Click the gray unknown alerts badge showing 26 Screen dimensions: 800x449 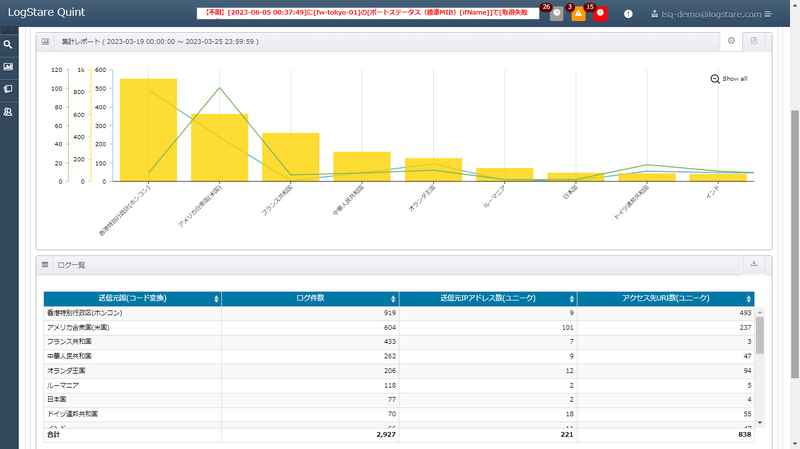tap(557, 14)
